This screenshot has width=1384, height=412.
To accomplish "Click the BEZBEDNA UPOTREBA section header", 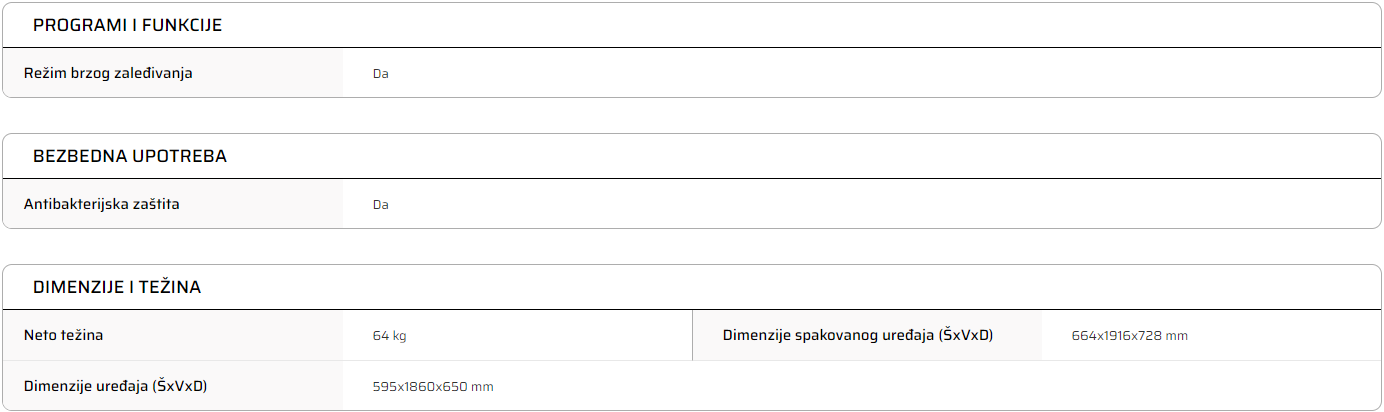I will (130, 157).
